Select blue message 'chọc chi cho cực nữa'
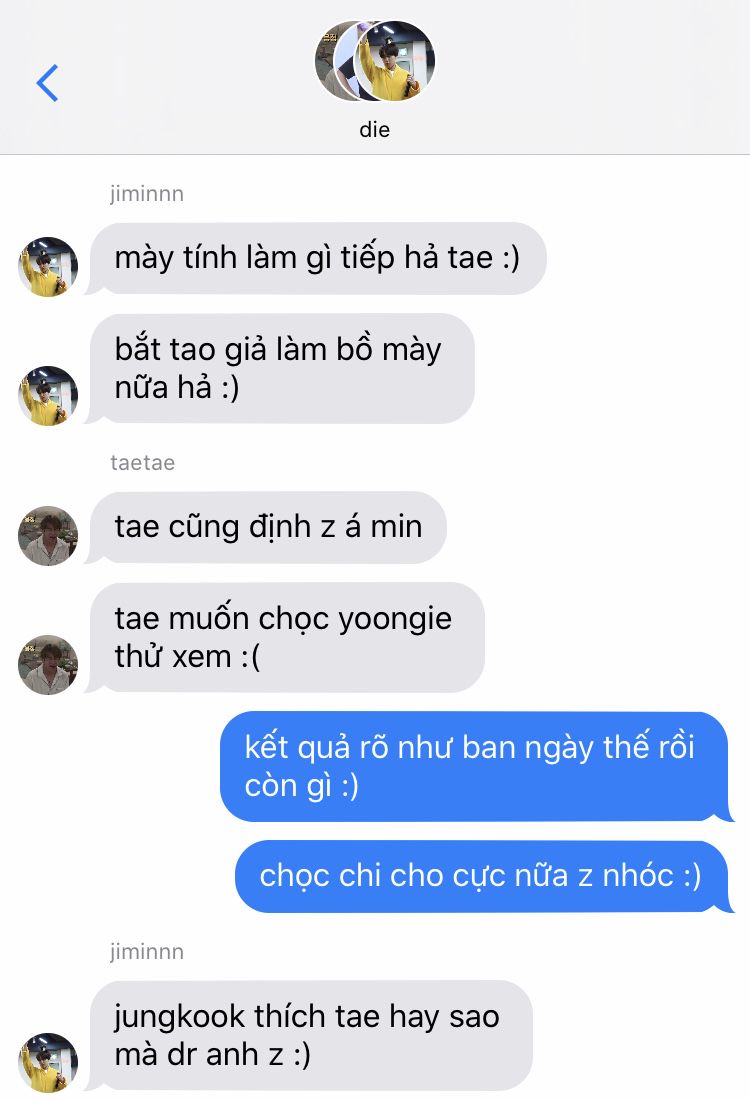The width and height of the screenshot is (750, 1100). click(484, 876)
